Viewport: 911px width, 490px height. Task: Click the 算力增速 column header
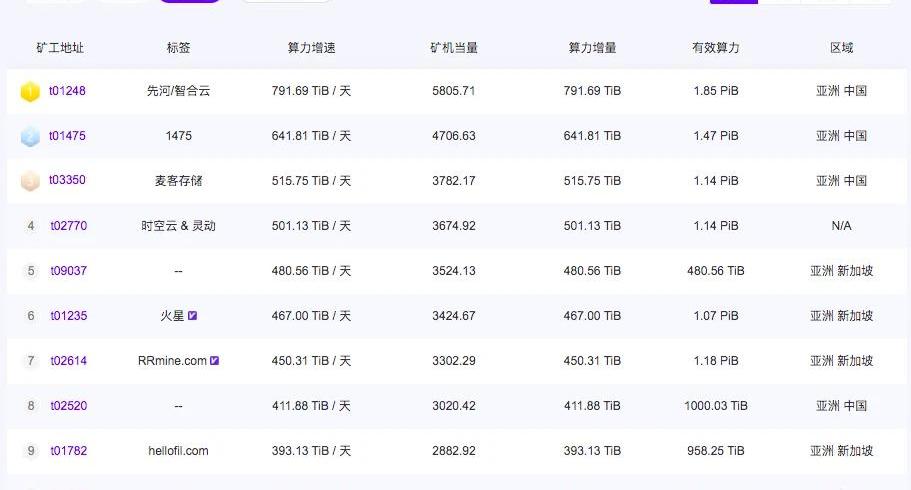(311, 48)
